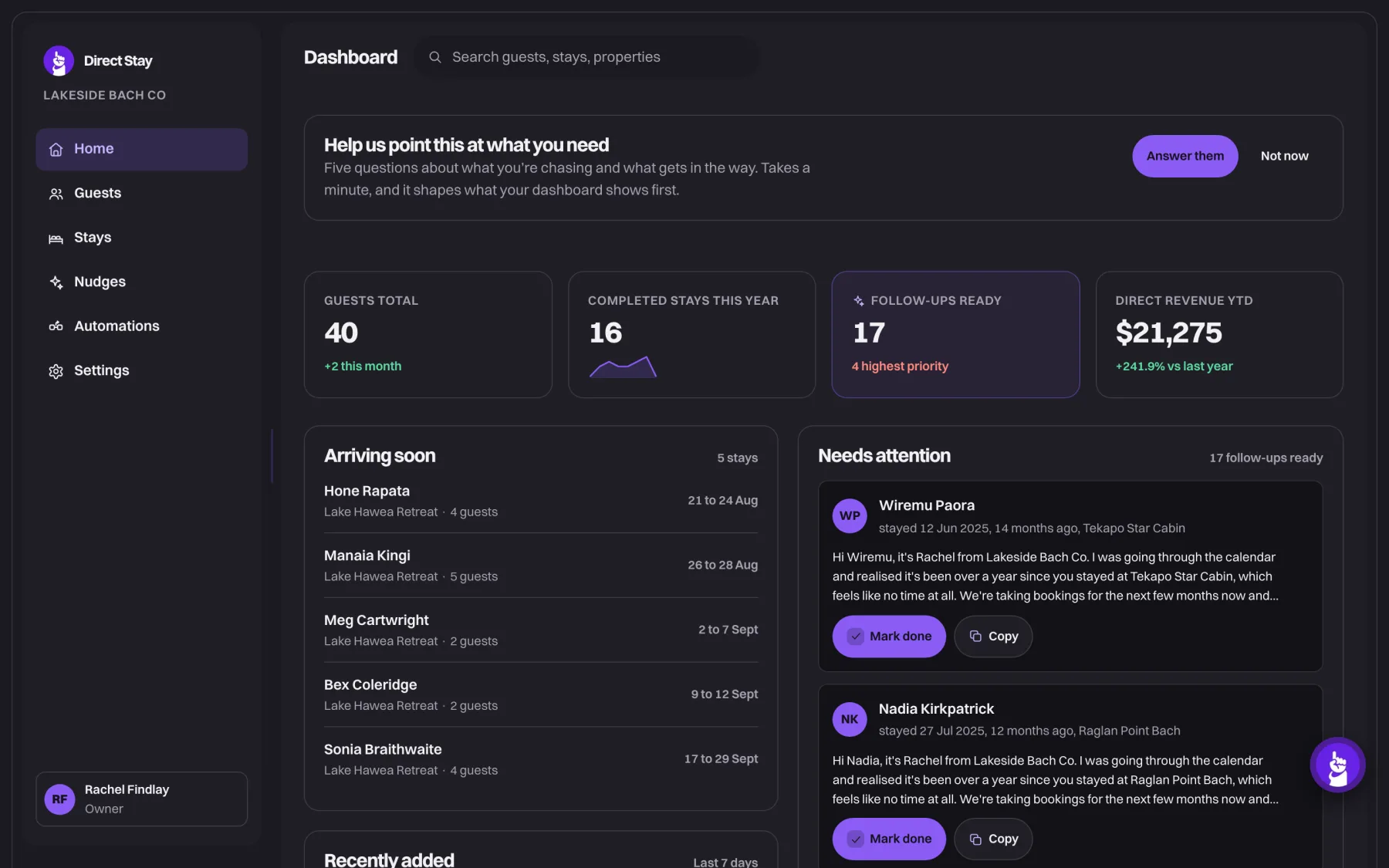This screenshot has height=868, width=1389.
Task: Click the search magnifier icon
Action: coord(435,57)
